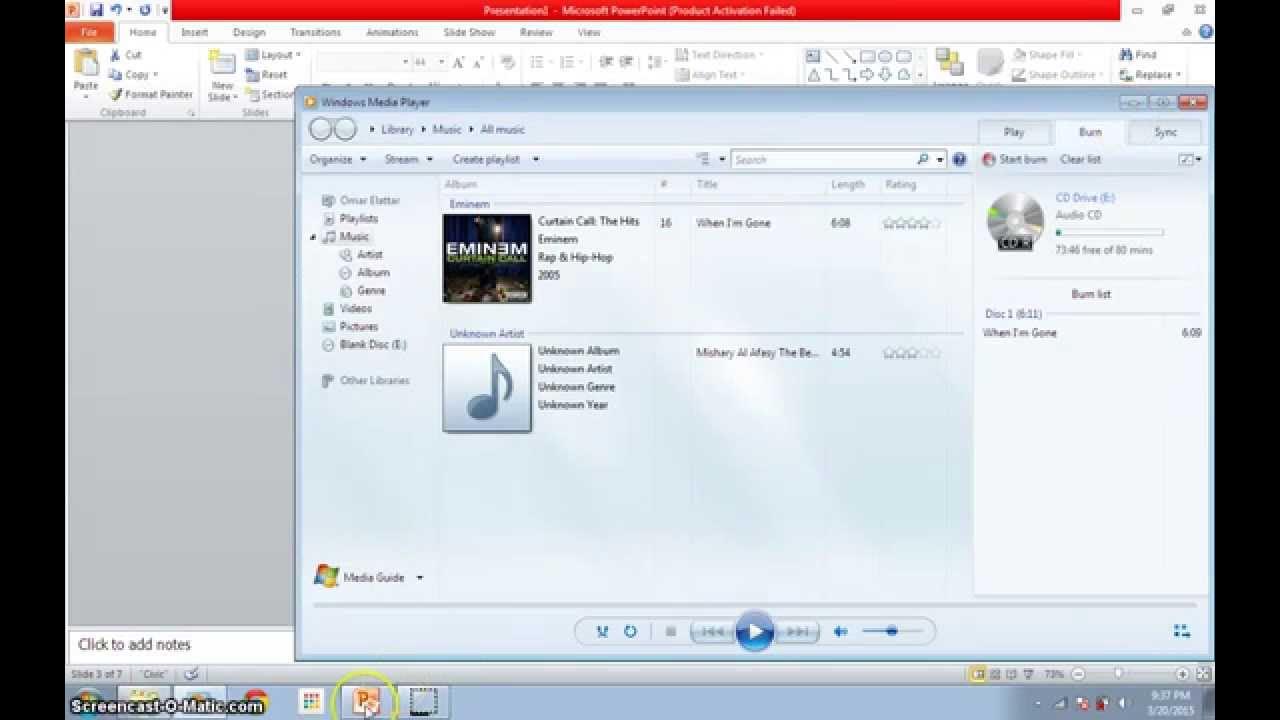
Task: Switch to the Burn tab
Action: pyautogui.click(x=1090, y=132)
